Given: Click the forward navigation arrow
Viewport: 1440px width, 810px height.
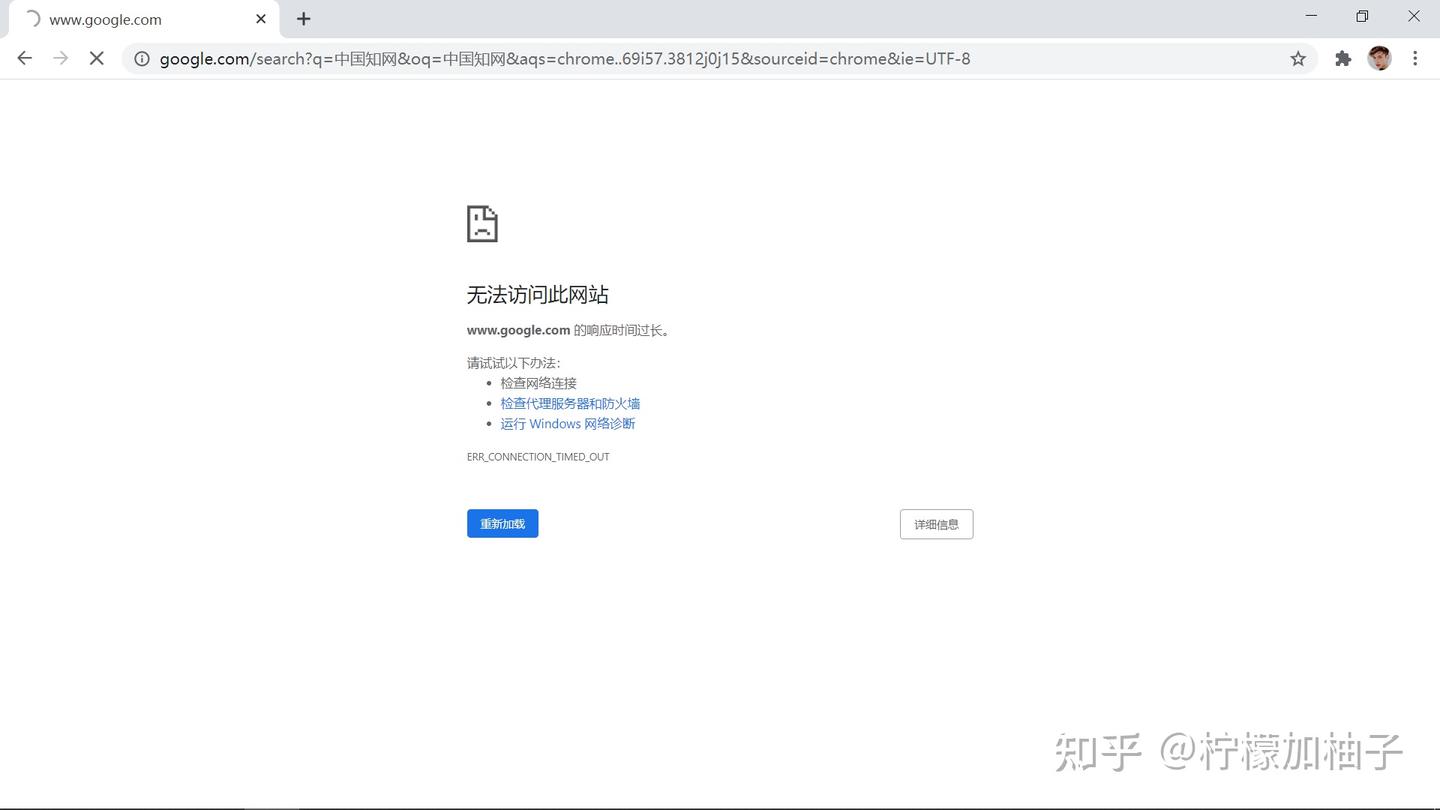Looking at the screenshot, I should click(x=61, y=59).
